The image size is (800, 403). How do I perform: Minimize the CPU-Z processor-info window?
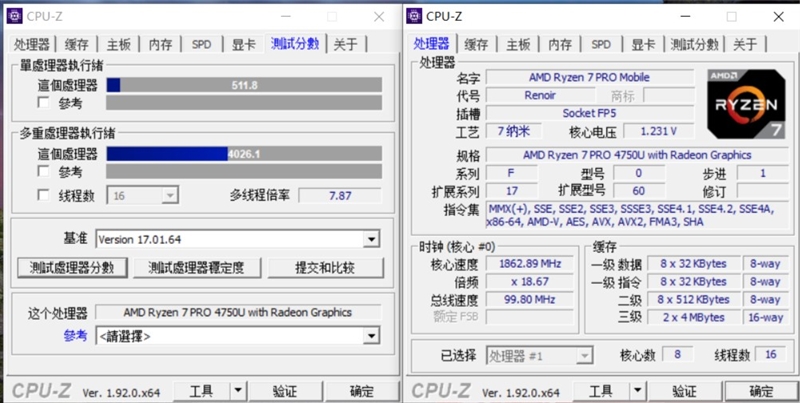point(690,17)
